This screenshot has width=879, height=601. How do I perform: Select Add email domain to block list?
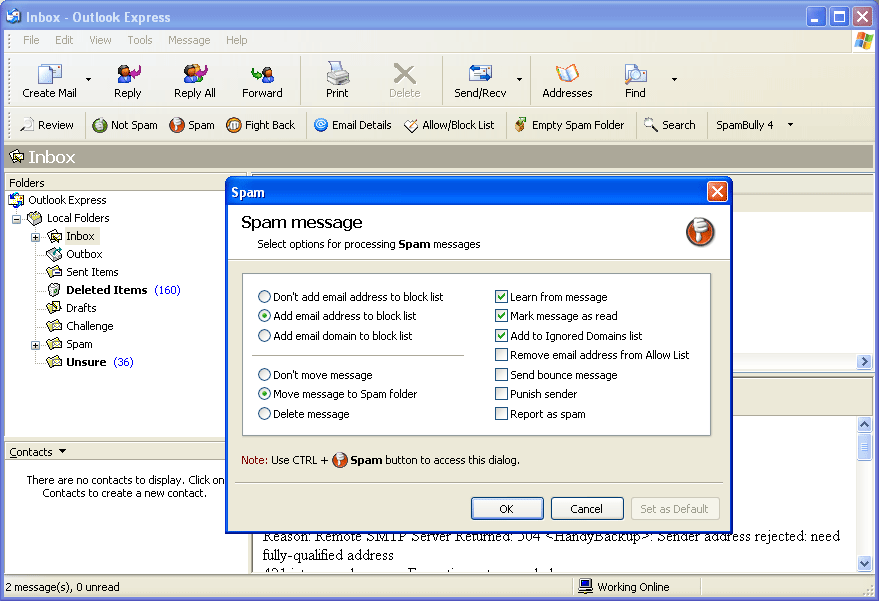click(264, 336)
